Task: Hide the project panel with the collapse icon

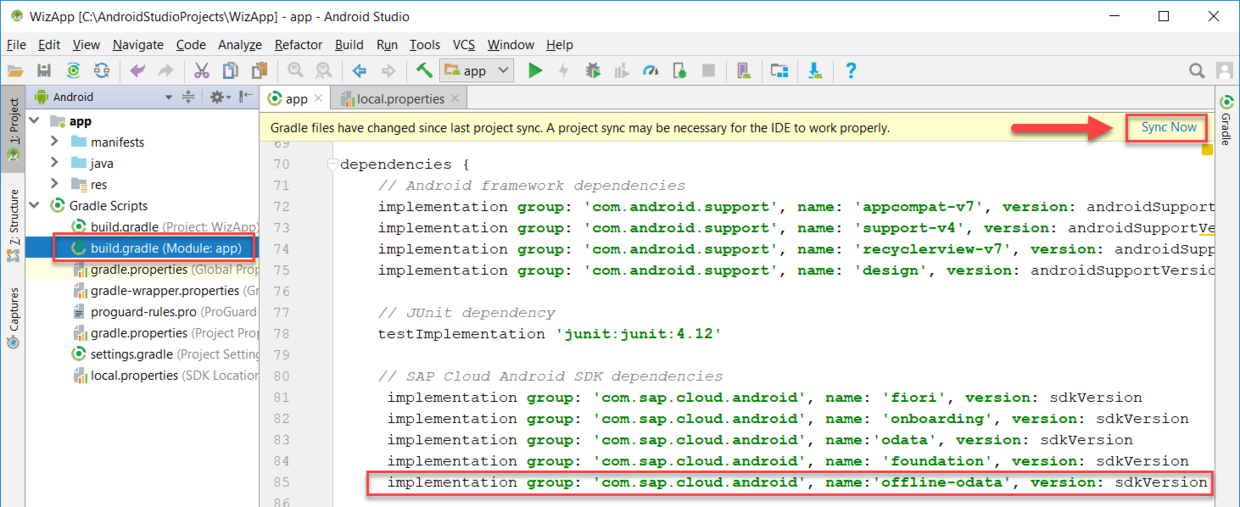Action: pyautogui.click(x=245, y=97)
